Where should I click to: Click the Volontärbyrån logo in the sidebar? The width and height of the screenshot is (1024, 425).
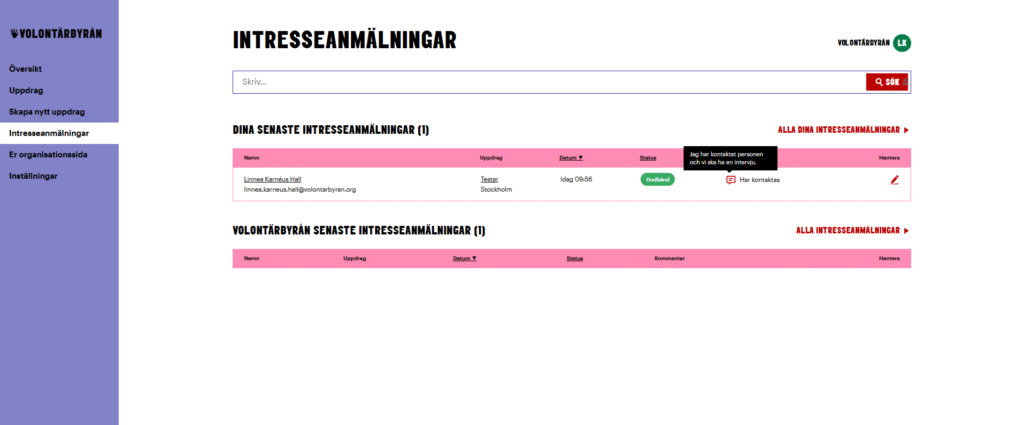coord(55,33)
